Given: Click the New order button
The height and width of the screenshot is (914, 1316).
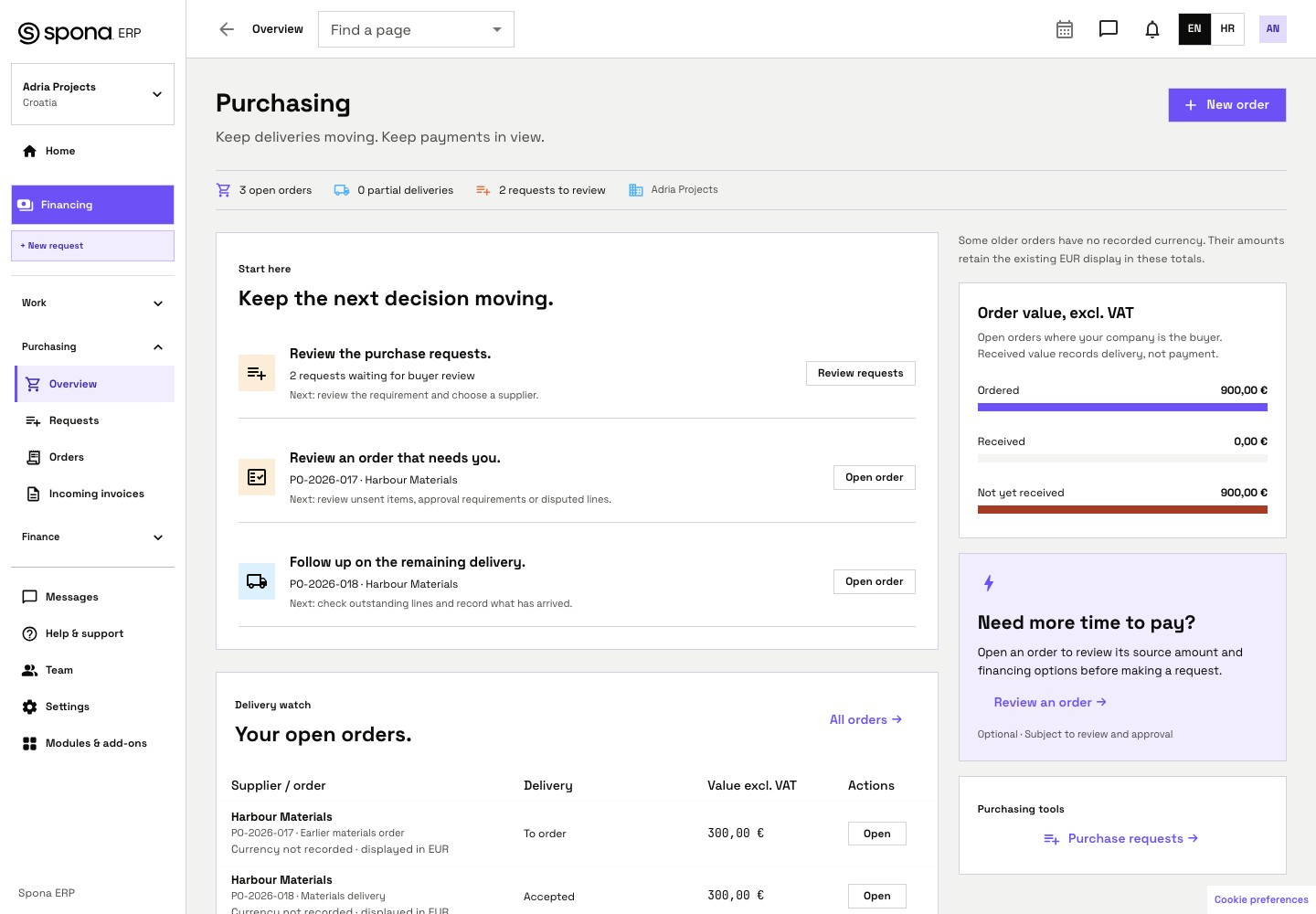Looking at the screenshot, I should 1227,105.
